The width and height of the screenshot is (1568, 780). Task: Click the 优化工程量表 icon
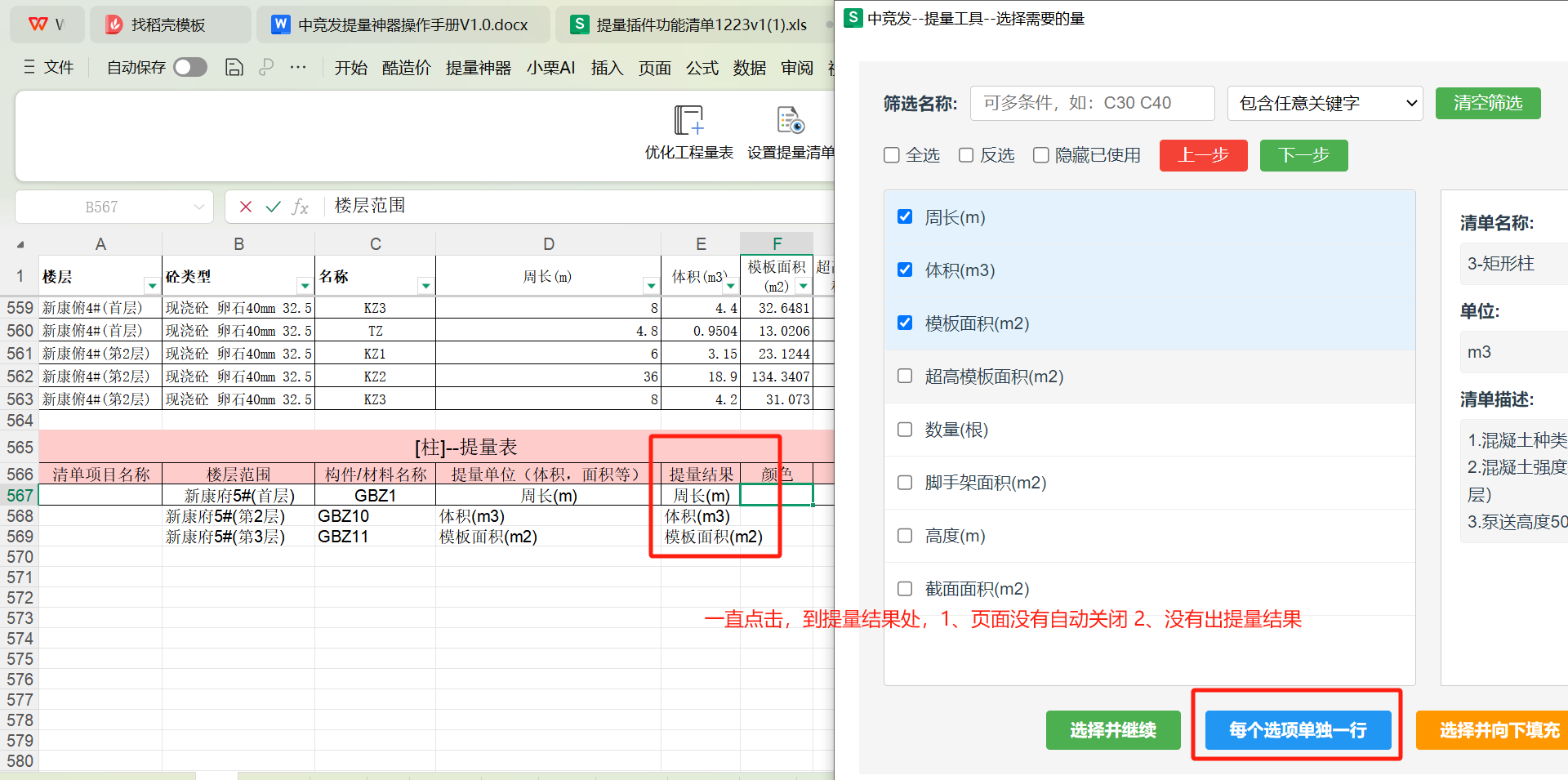(x=688, y=121)
